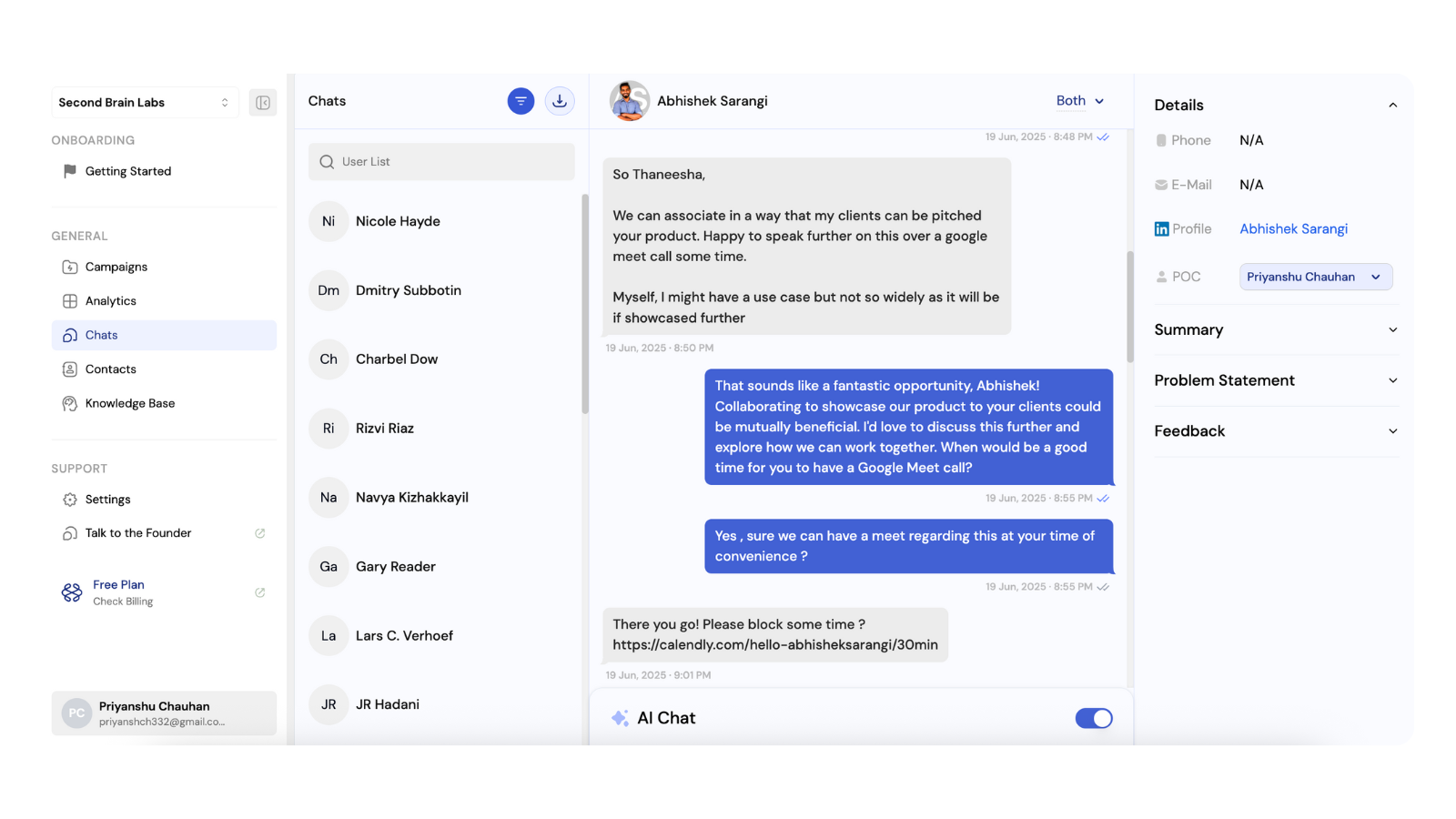
Task: Click the chat filter icon
Action: tap(521, 101)
